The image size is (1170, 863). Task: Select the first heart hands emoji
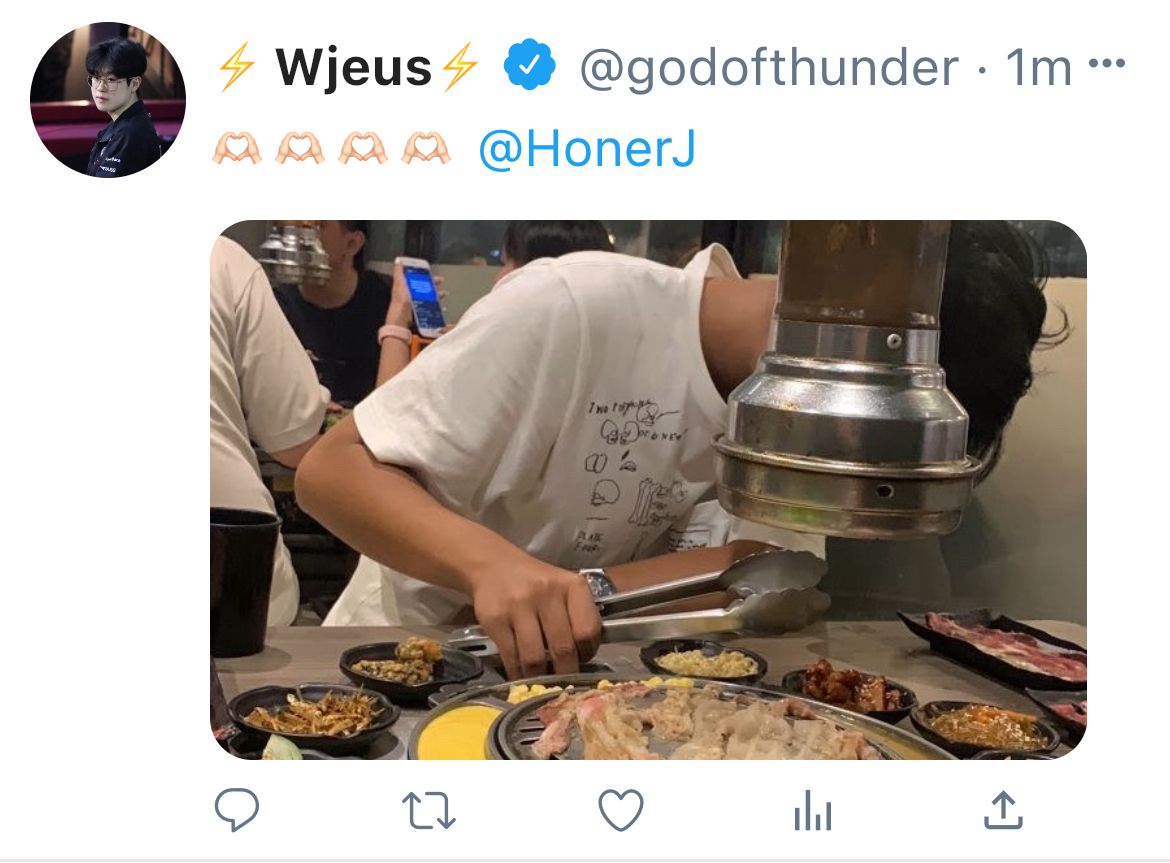(237, 148)
